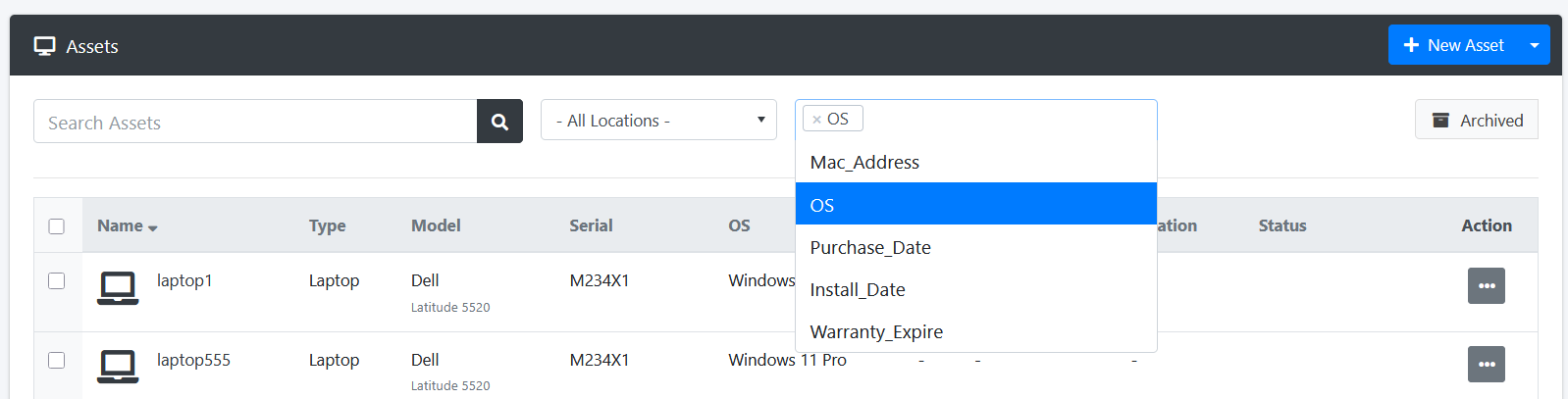Check the laptop1 row checkbox
The height and width of the screenshot is (399, 1568).
(x=57, y=281)
